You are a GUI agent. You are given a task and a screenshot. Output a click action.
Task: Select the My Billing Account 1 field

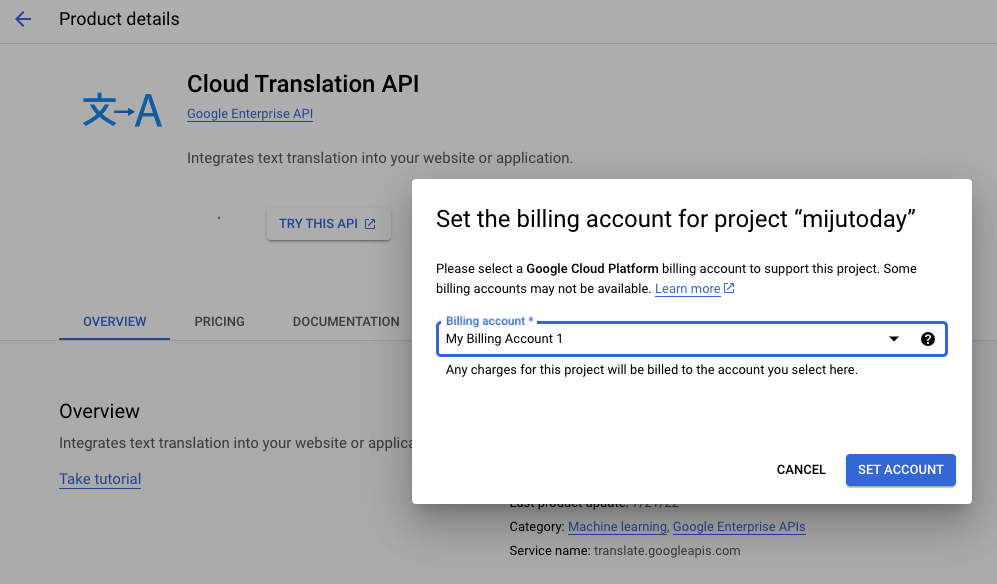click(692, 339)
